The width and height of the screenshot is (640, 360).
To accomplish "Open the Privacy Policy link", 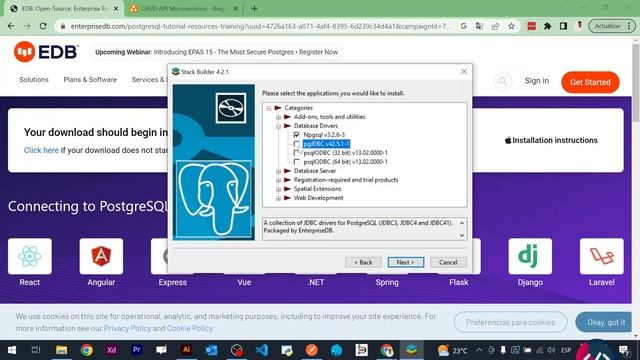I will point(127,328).
